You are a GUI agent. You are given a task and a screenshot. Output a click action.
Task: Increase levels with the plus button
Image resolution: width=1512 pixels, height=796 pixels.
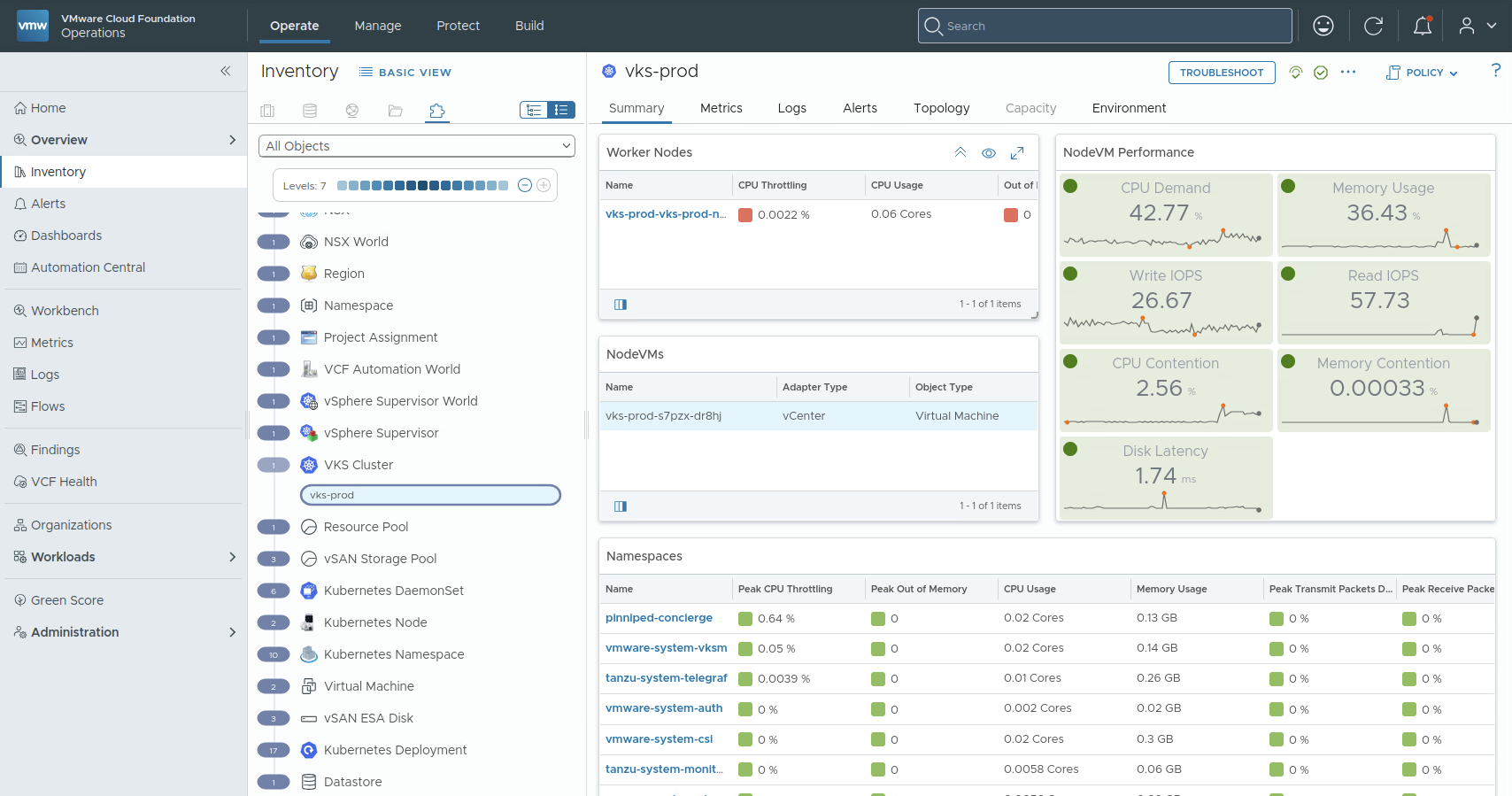[544, 185]
